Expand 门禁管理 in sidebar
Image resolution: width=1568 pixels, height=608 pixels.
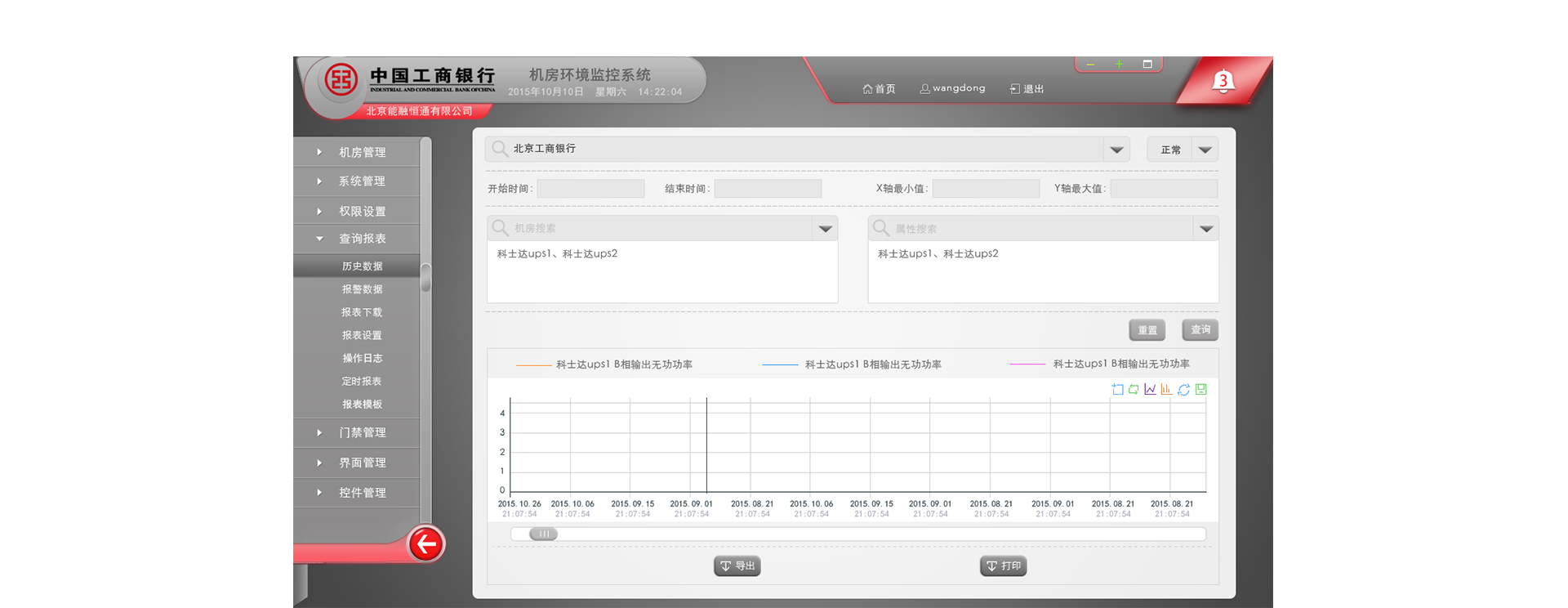(x=357, y=432)
